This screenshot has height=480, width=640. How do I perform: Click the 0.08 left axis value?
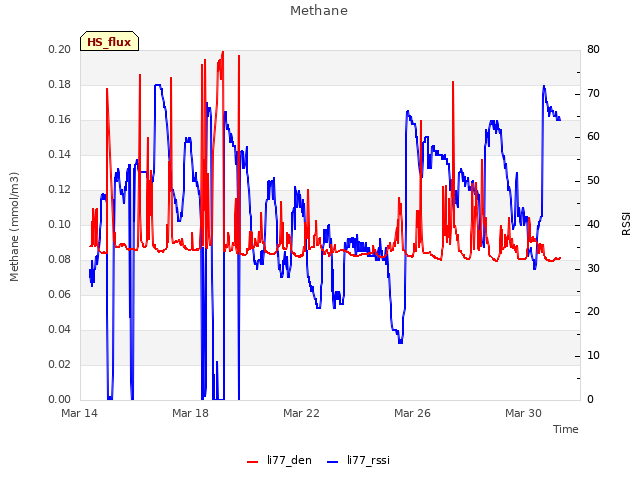59,260
